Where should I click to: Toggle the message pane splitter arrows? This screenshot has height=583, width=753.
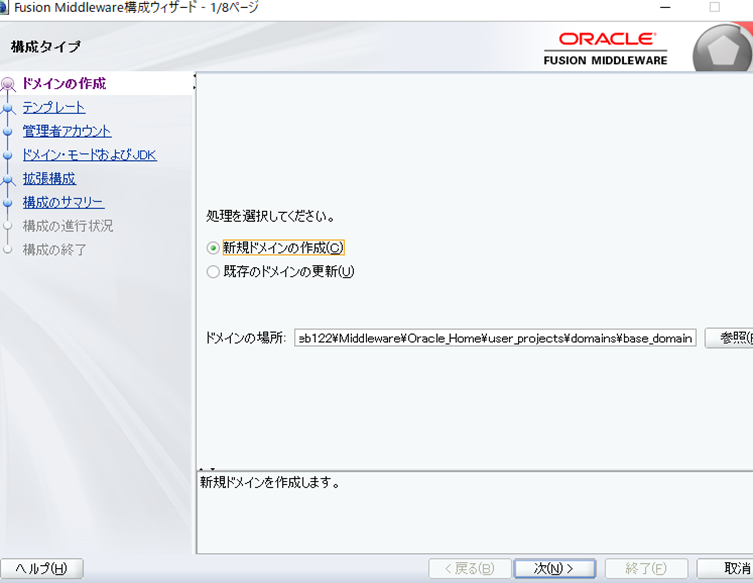click(x=206, y=468)
